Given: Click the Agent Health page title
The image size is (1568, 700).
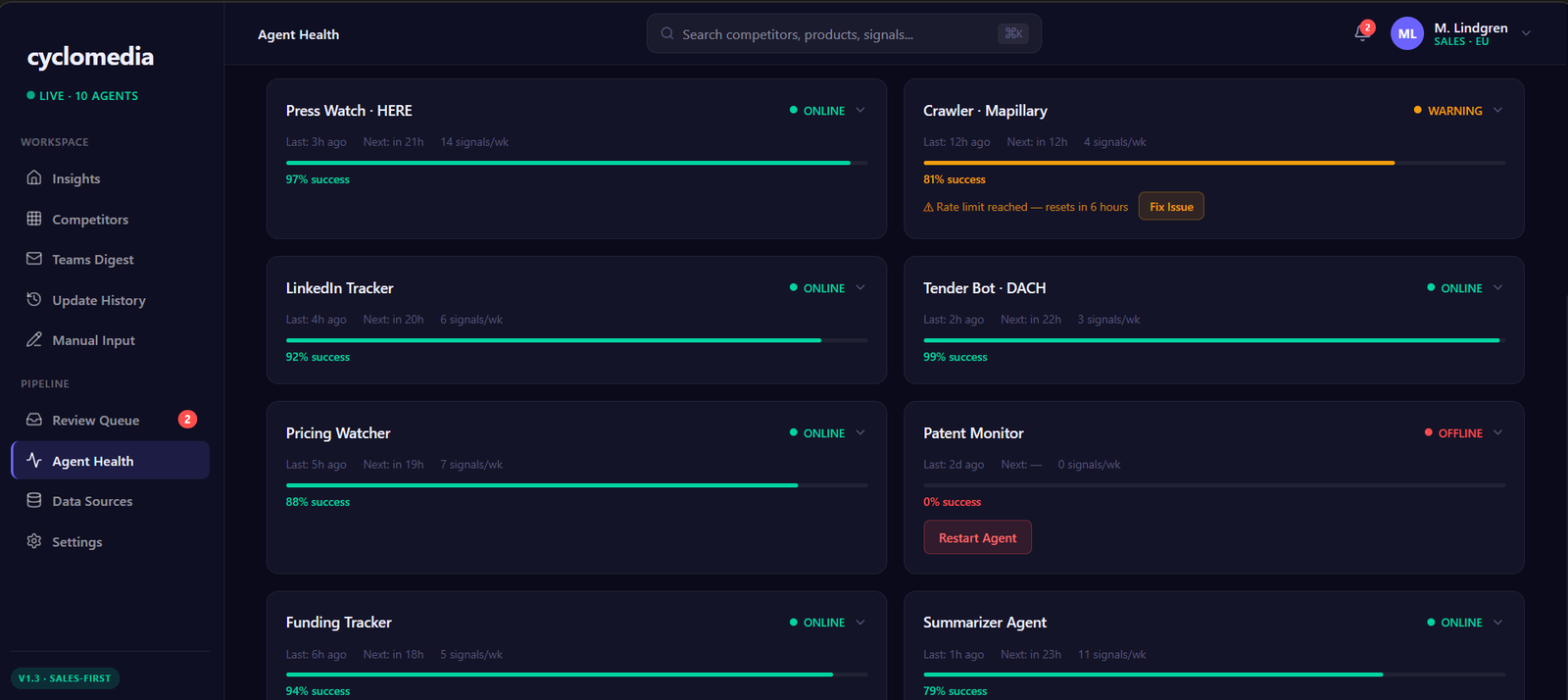Looking at the screenshot, I should point(298,34).
